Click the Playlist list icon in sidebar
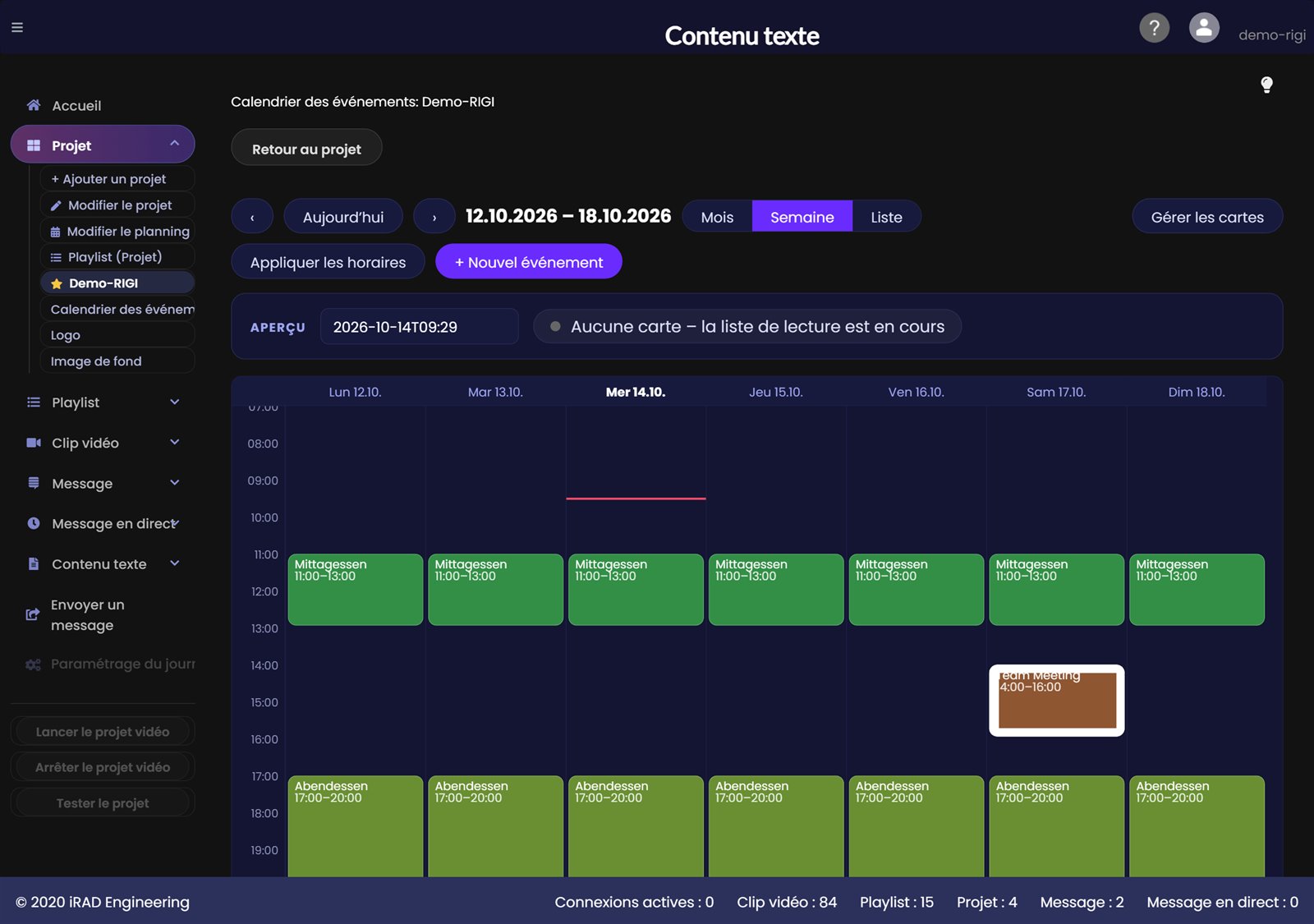This screenshot has height=924, width=1314. click(x=34, y=402)
